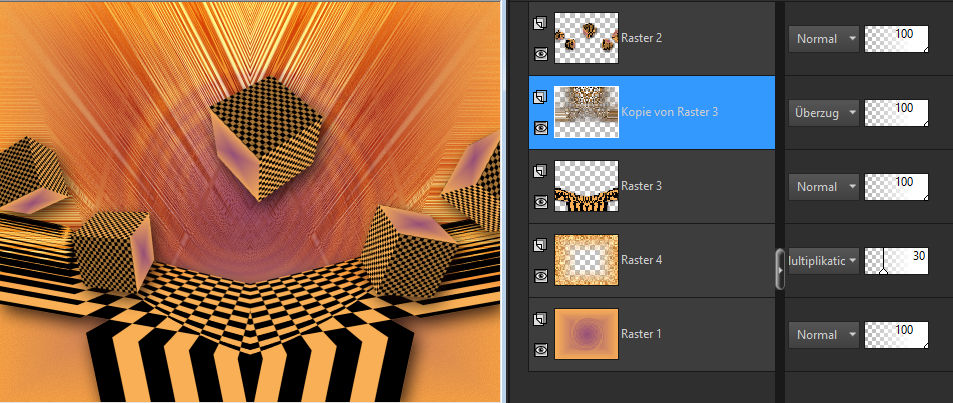Click the Raster 1 spiral layer thumbnail
This screenshot has height=403, width=953.
(586, 334)
